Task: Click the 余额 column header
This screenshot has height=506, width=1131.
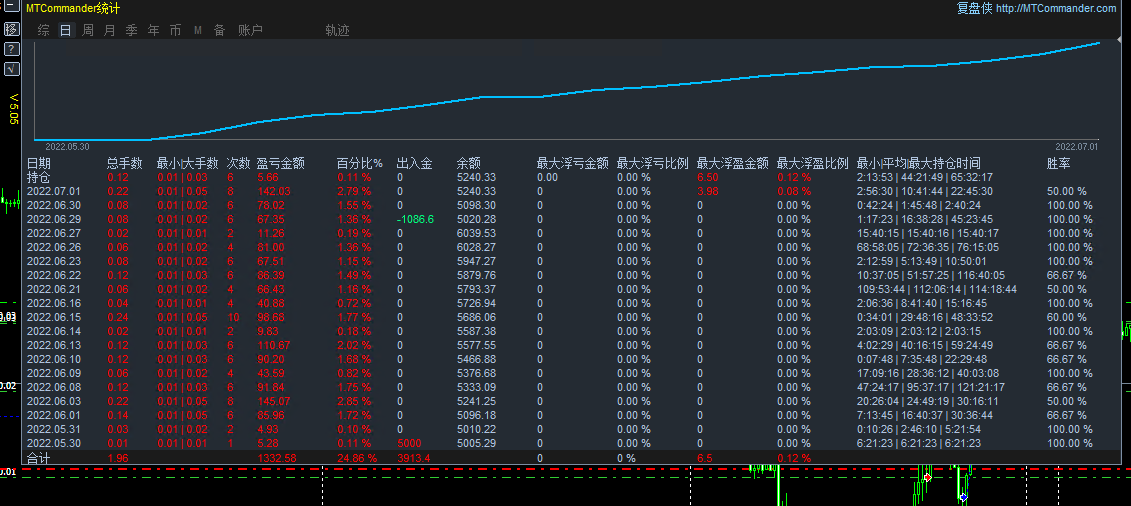Action: point(469,164)
